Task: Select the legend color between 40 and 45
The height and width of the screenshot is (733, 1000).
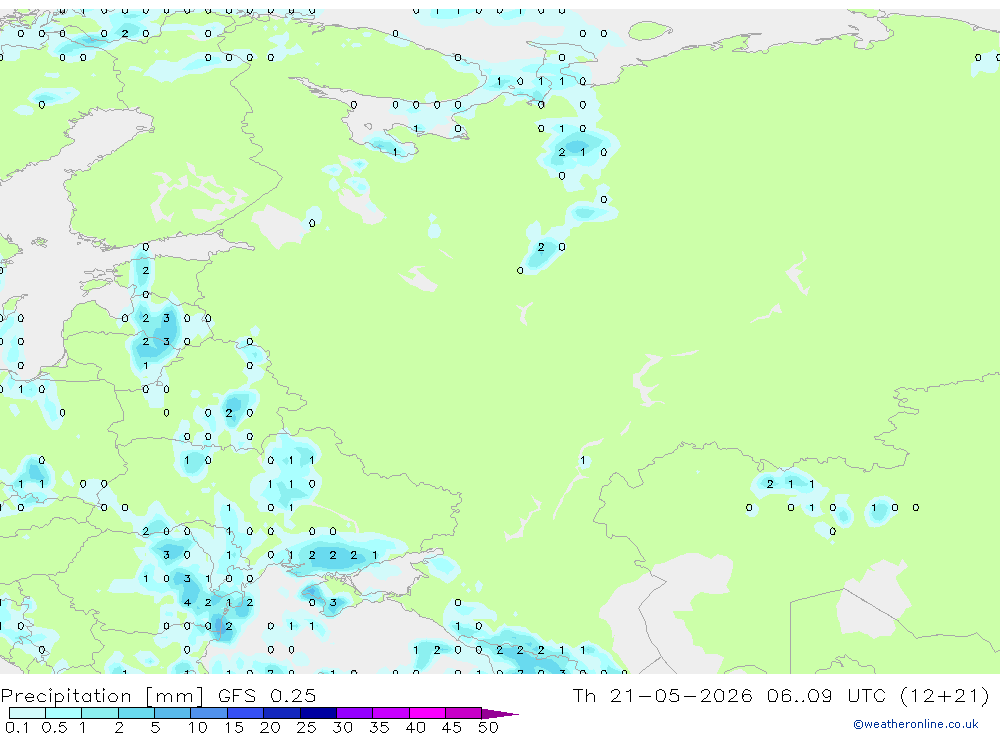Action: (x=427, y=713)
